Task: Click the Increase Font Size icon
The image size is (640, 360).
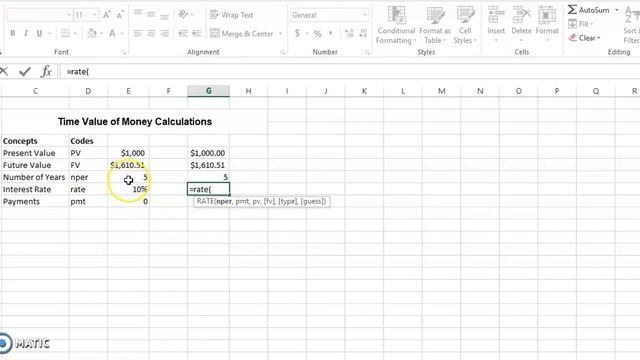Action: 107,15
